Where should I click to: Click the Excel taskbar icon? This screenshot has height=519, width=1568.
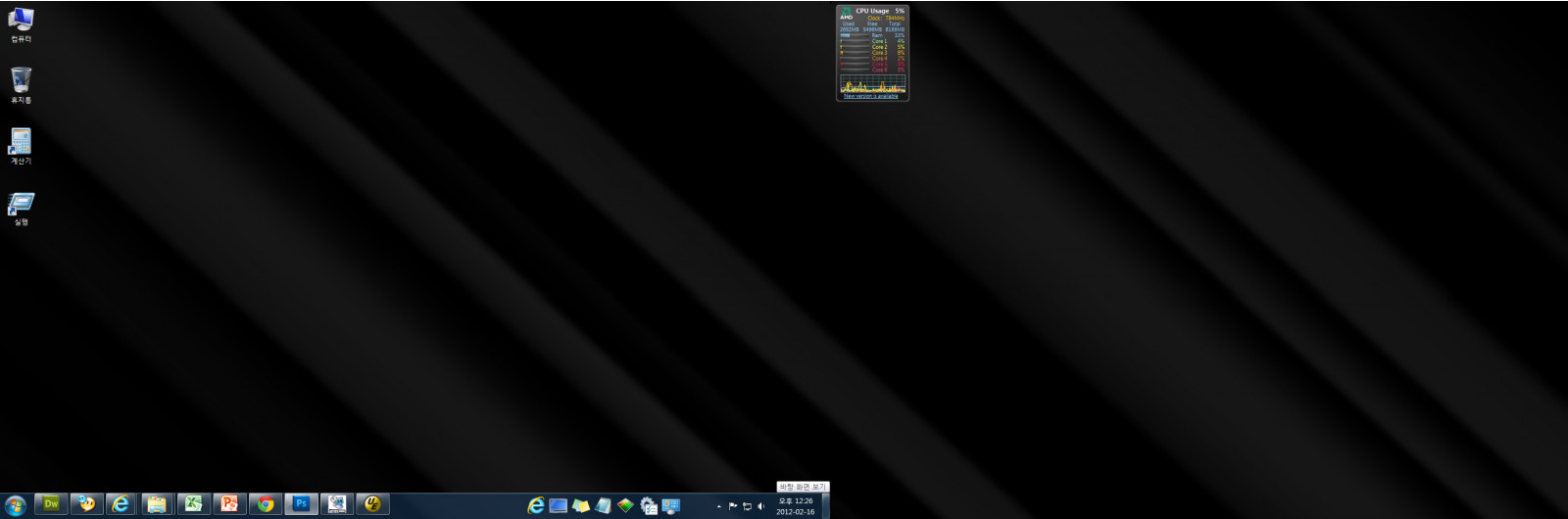tap(194, 504)
